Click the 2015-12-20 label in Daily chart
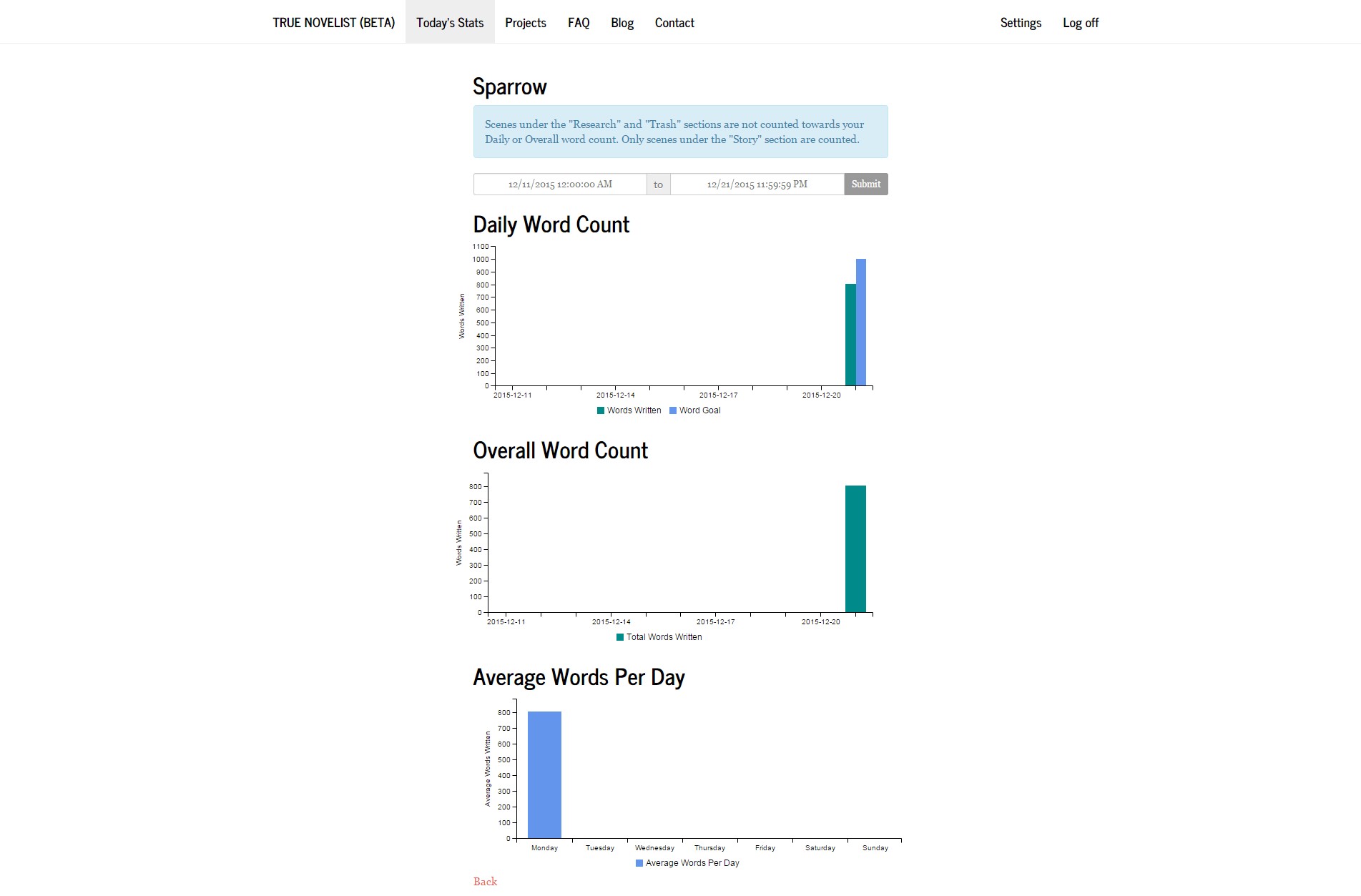1361x896 pixels. pyautogui.click(x=822, y=395)
